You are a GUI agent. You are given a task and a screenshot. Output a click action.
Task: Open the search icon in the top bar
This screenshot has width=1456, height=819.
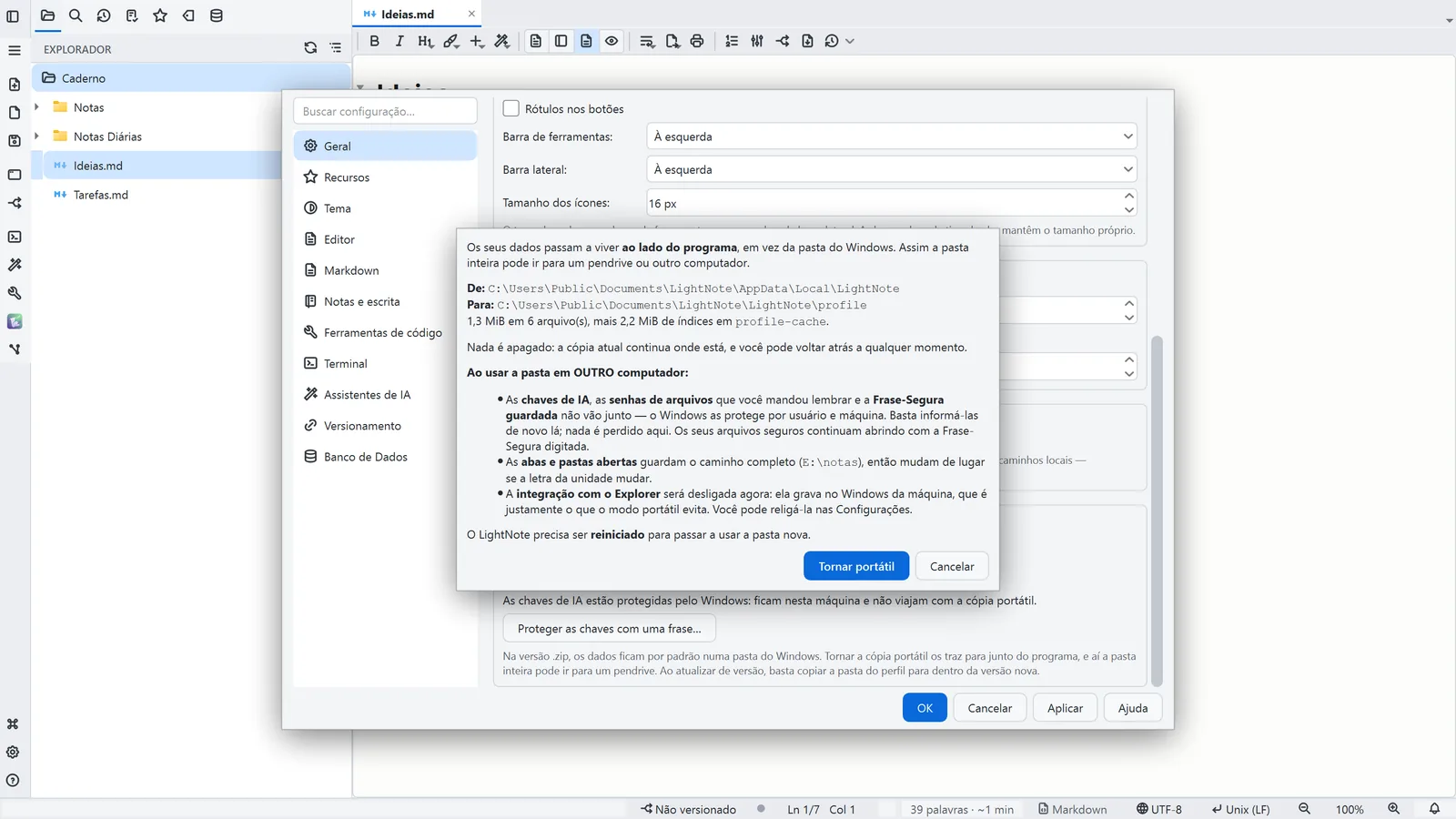point(76,15)
